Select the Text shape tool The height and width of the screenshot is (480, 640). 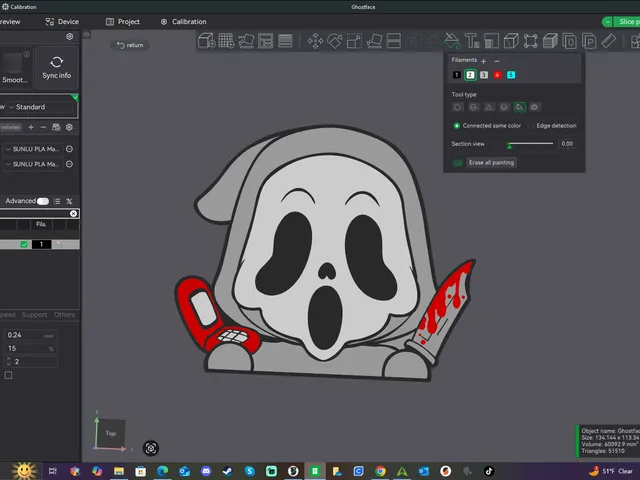pyautogui.click(x=472, y=41)
